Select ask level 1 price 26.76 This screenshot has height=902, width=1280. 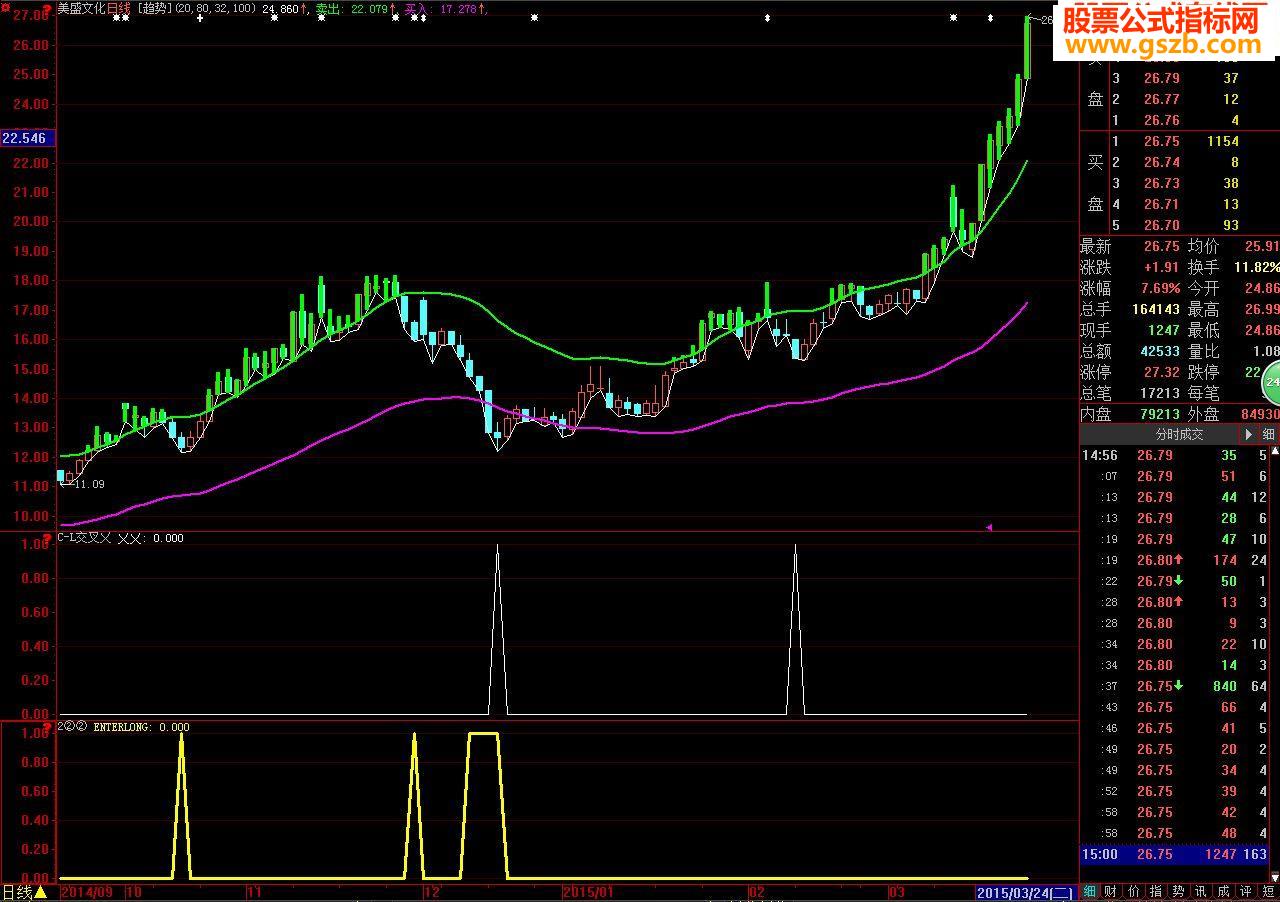click(1161, 120)
